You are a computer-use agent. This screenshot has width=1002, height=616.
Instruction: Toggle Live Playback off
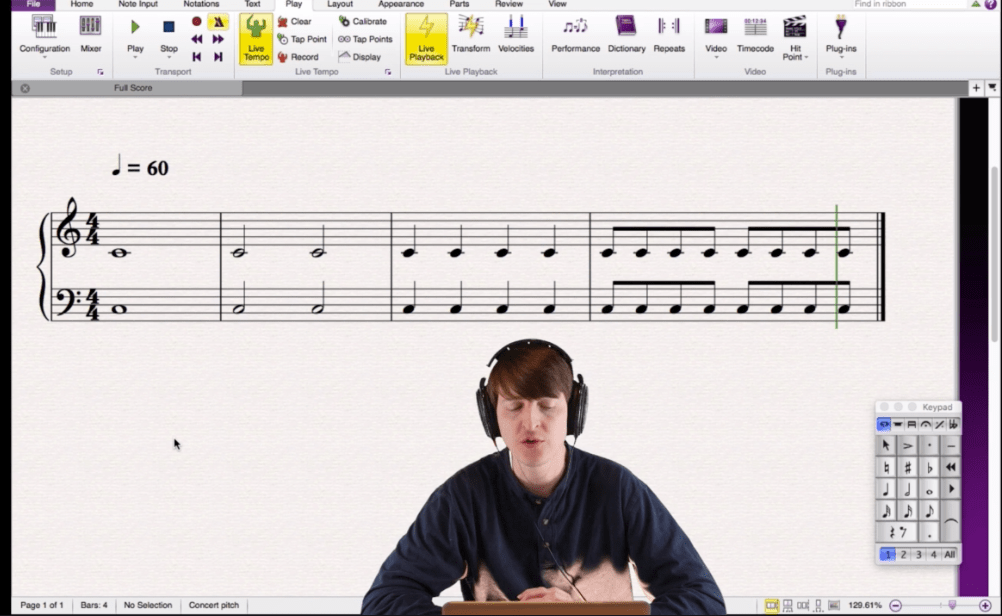(x=426, y=39)
